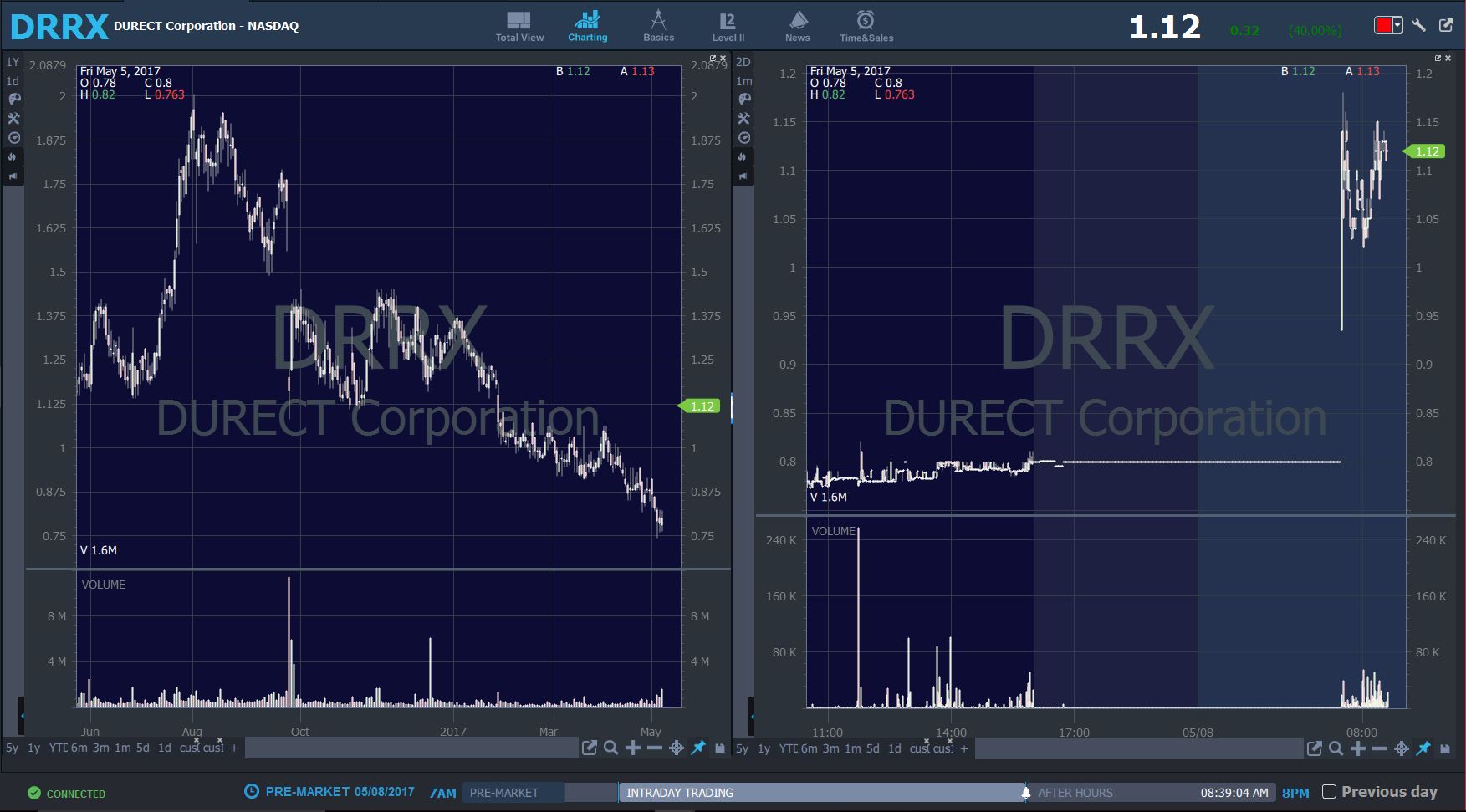The width and height of the screenshot is (1466, 812).
Task: Add custom range on right chart
Action: [x=964, y=748]
